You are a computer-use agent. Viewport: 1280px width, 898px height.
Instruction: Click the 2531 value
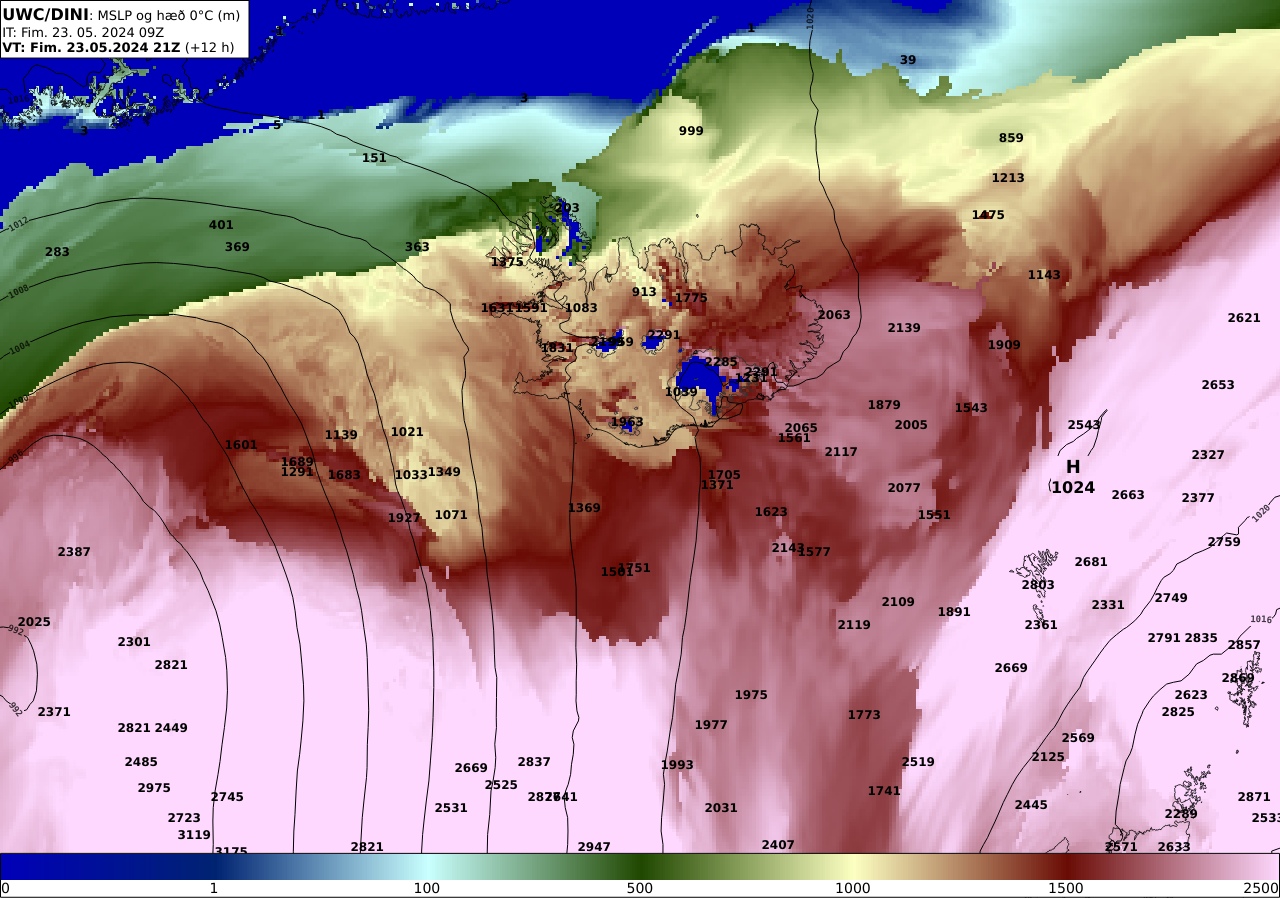pyautogui.click(x=451, y=808)
